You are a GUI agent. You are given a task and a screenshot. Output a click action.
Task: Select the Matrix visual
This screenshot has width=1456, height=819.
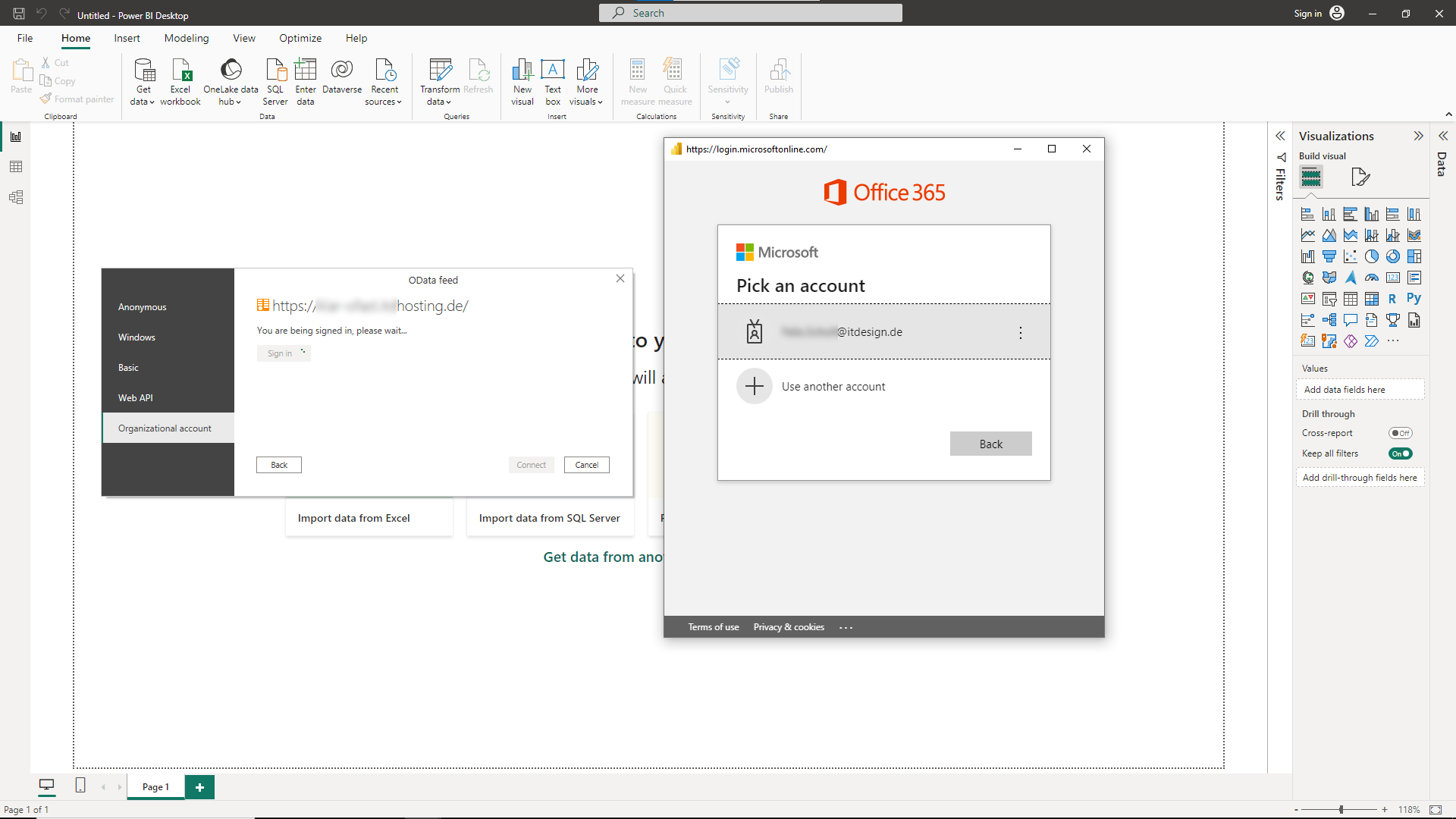point(1372,300)
